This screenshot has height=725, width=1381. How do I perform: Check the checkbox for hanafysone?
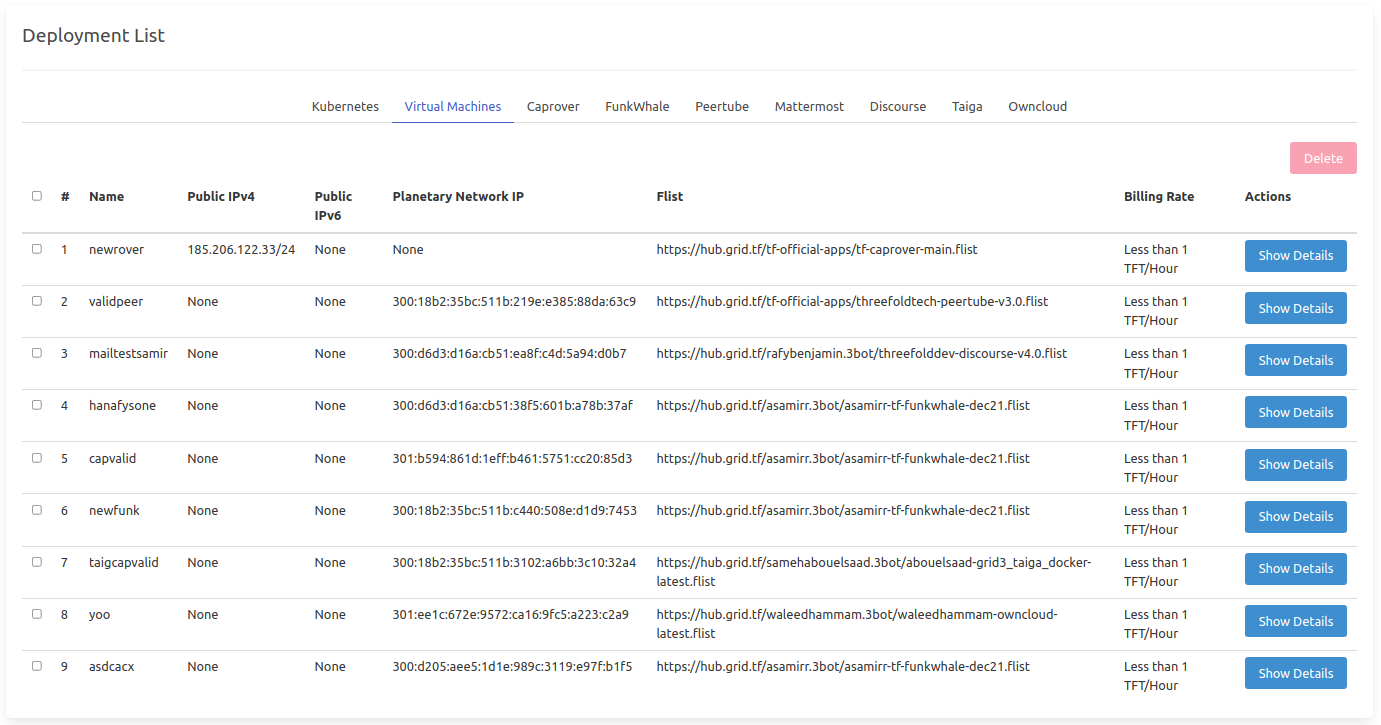click(x=37, y=405)
